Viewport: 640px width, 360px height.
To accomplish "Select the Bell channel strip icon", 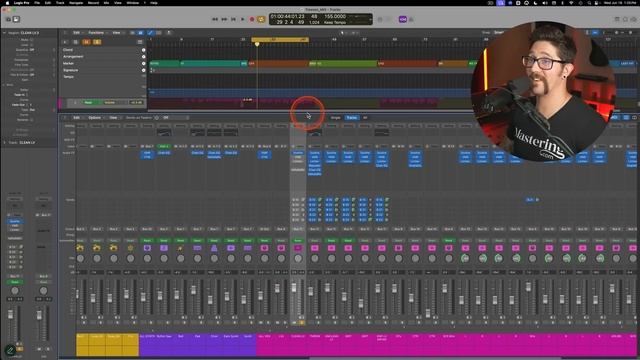I will pos(180,248).
